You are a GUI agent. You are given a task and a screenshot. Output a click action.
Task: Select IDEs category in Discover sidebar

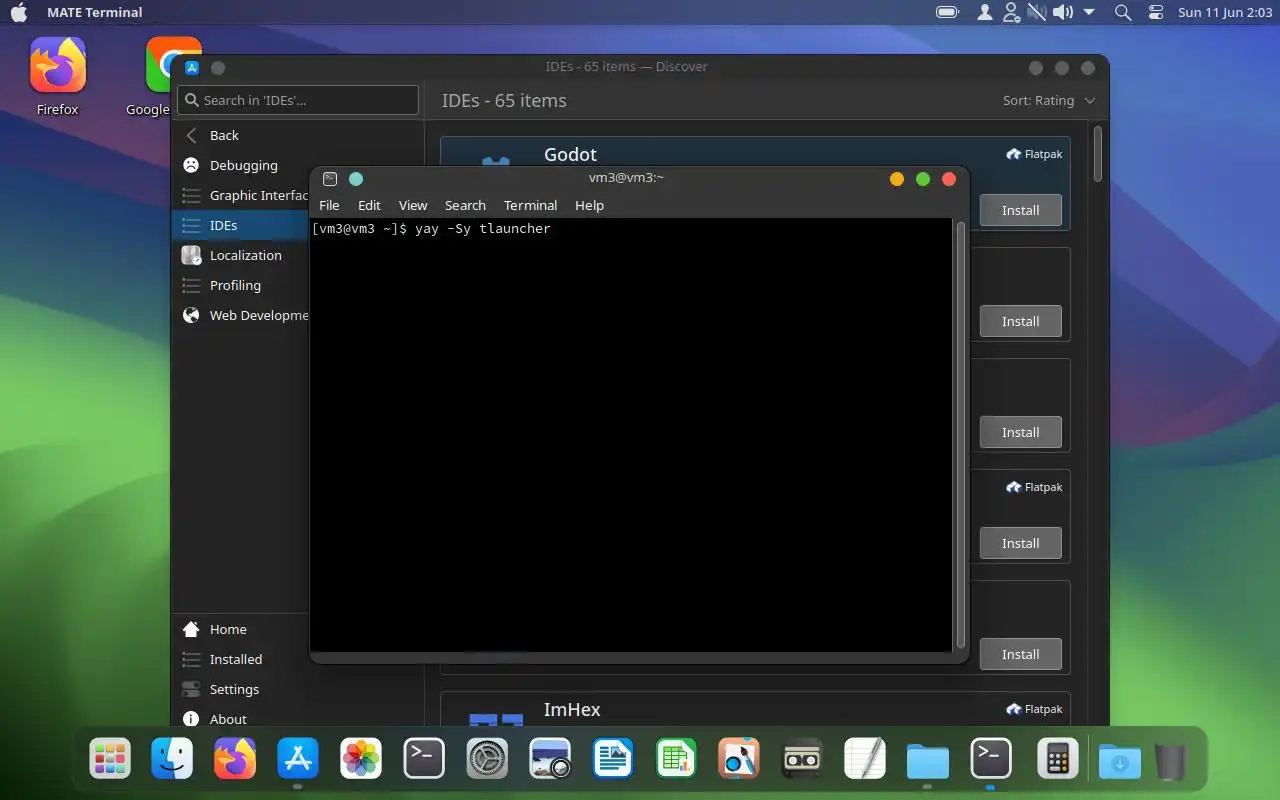click(240, 225)
